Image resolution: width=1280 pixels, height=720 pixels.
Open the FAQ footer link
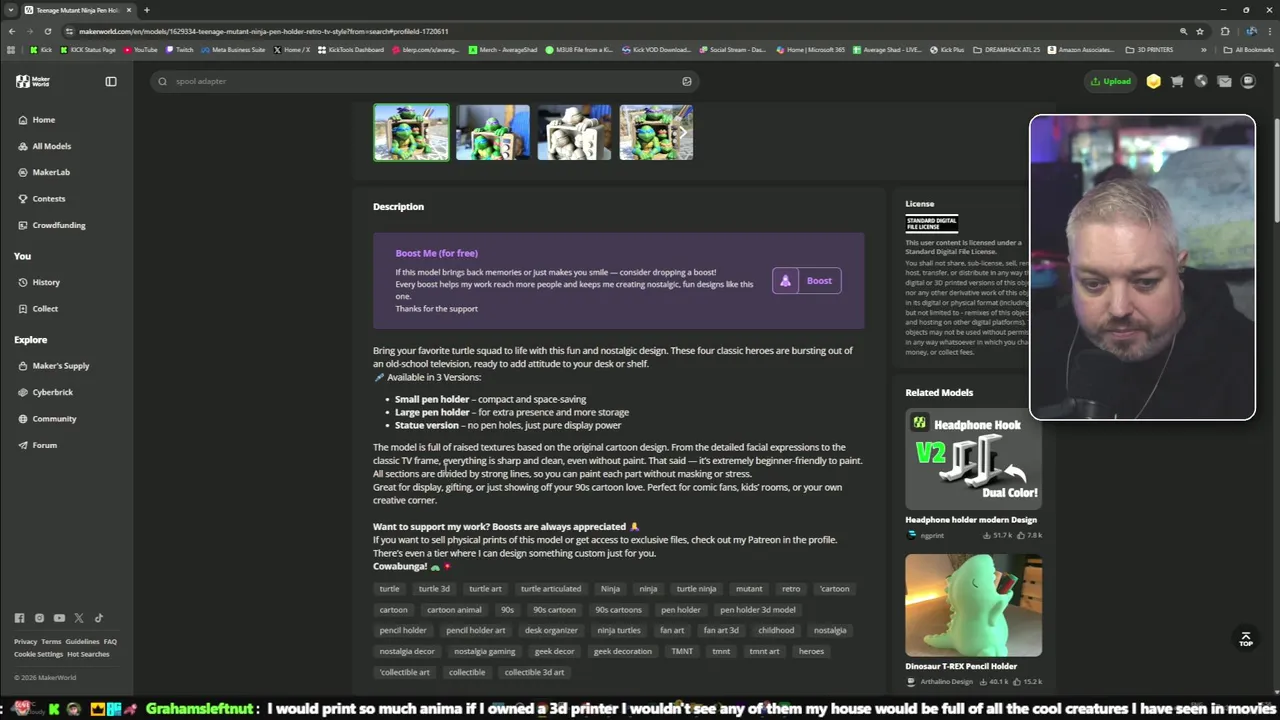point(110,642)
